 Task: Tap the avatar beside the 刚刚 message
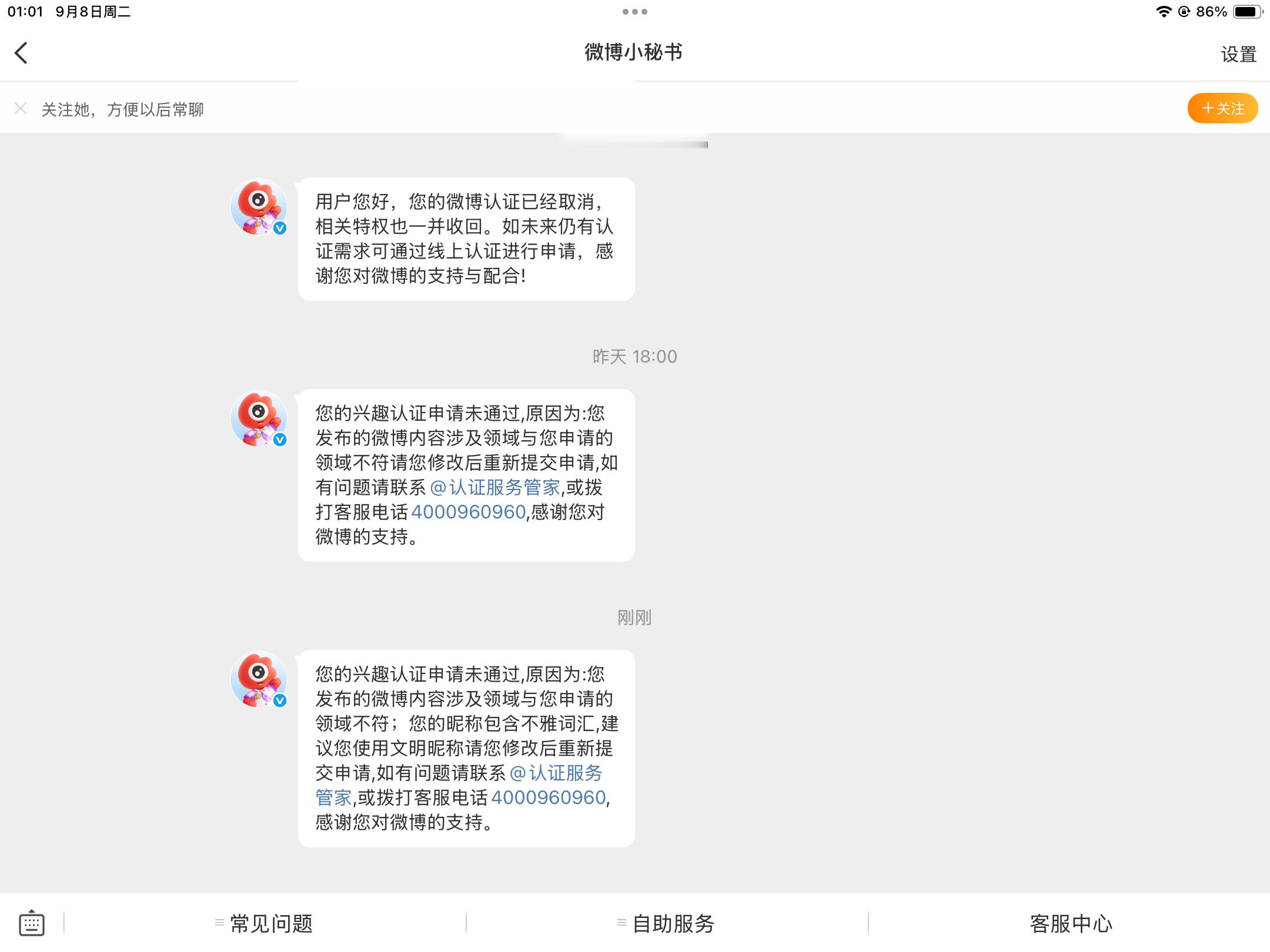click(x=259, y=679)
